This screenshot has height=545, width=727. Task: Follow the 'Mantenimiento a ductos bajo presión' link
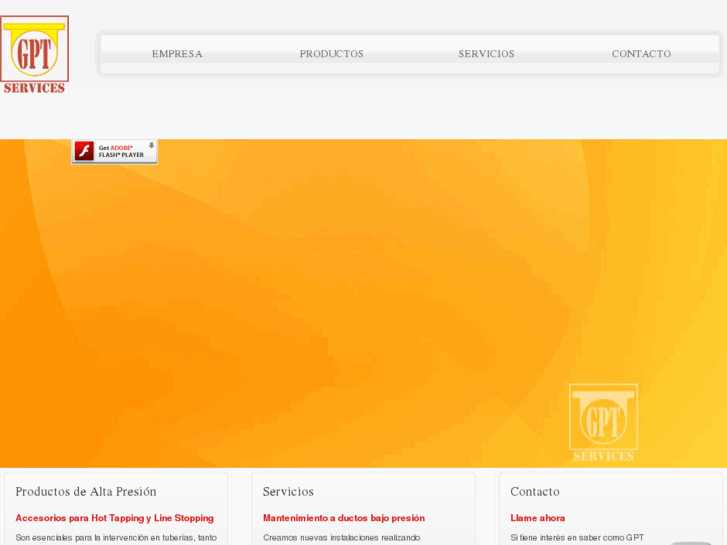pyautogui.click(x=344, y=518)
